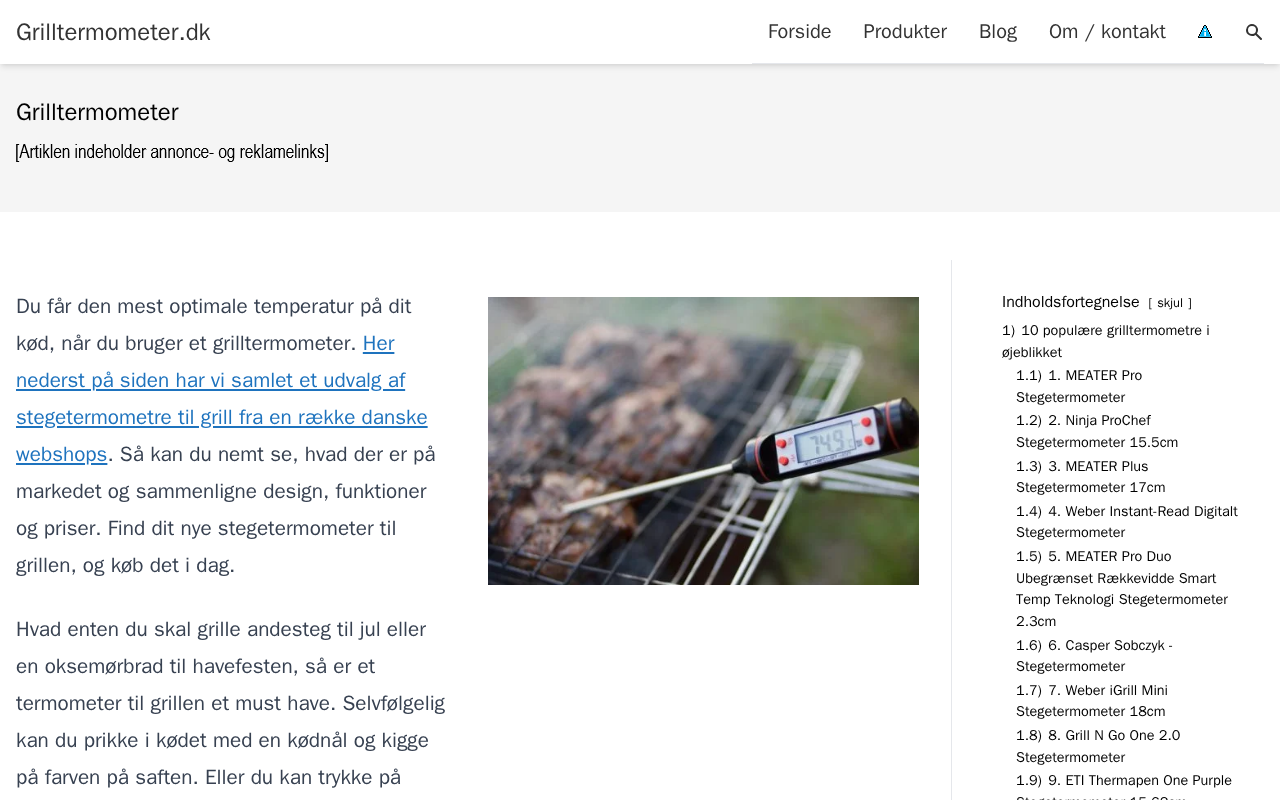Screen dimensions: 1280x800
Task: Click the blue triangle icon in navigation
Action: pyautogui.click(x=1205, y=32)
